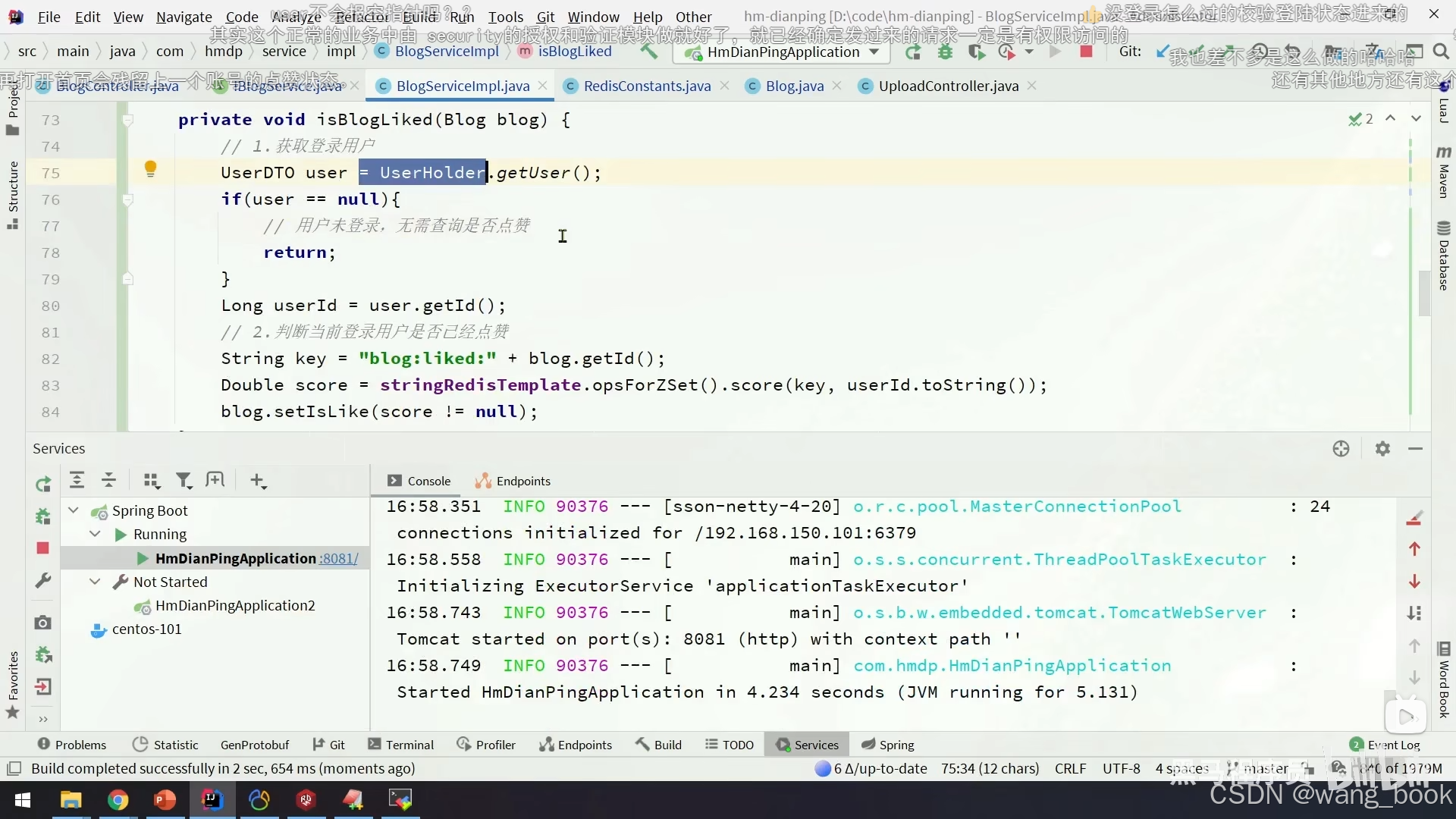Stop the running app via red square
Viewport: 1456px width, 819px height.
click(1086, 52)
